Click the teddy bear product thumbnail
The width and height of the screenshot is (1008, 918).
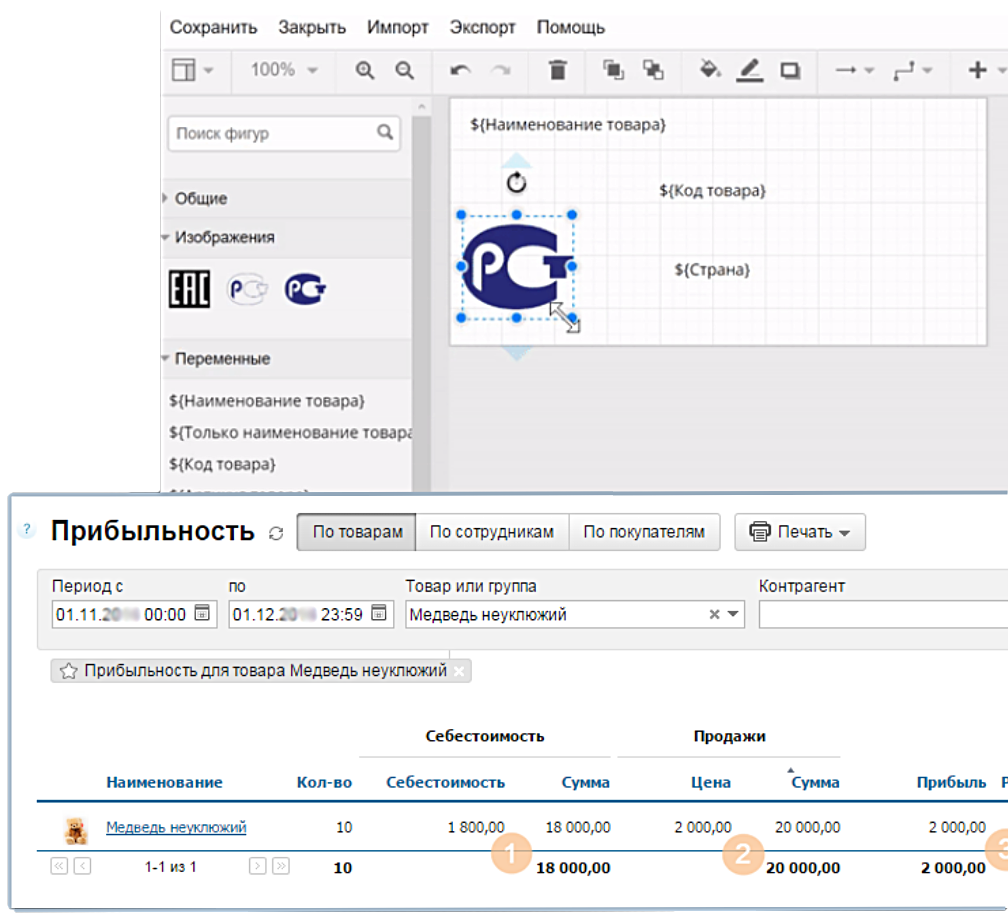76,831
